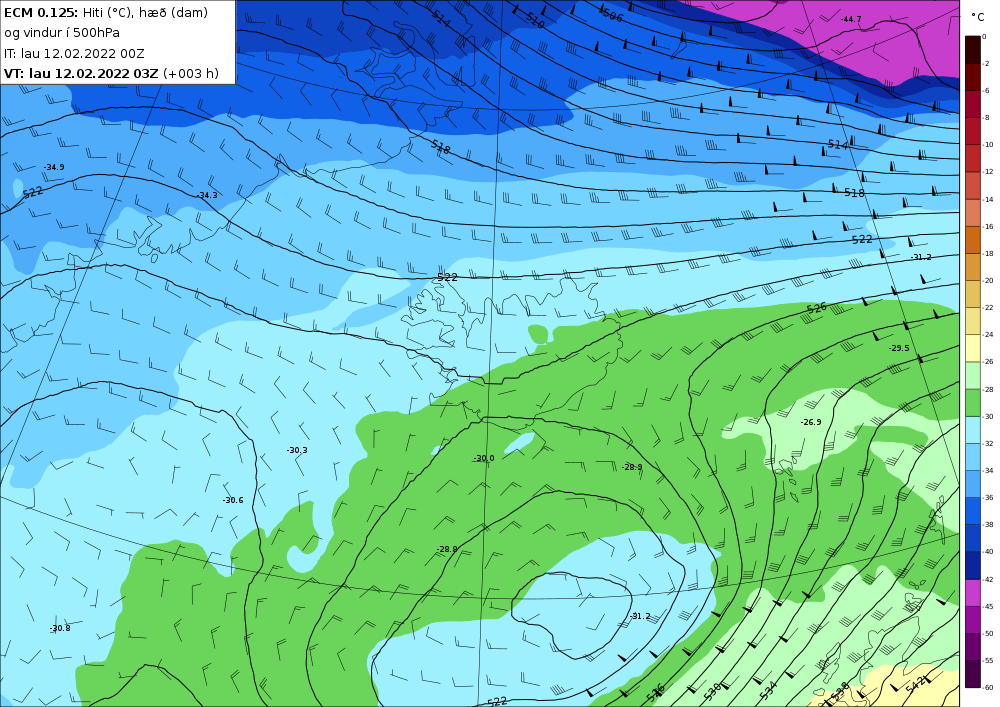Click the light cyan legend swatch between -30 and -32
This screenshot has width=1000, height=707.
pyautogui.click(x=973, y=430)
